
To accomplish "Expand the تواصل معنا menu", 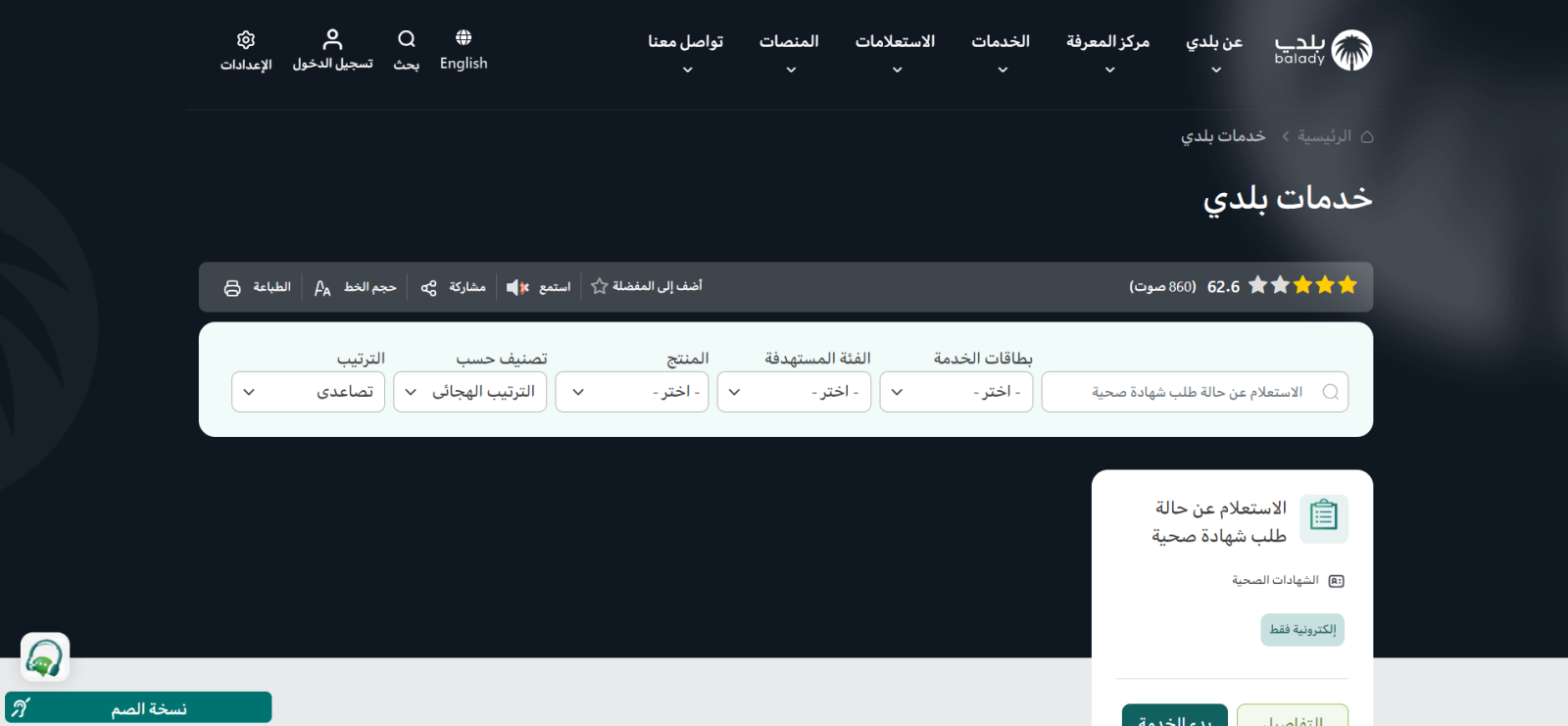I will pos(685,42).
